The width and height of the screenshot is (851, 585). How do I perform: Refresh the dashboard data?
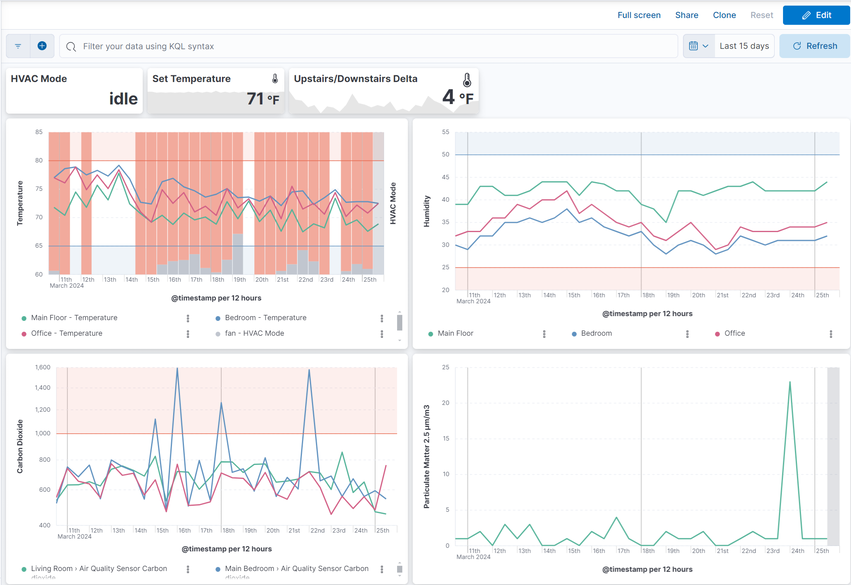click(815, 46)
